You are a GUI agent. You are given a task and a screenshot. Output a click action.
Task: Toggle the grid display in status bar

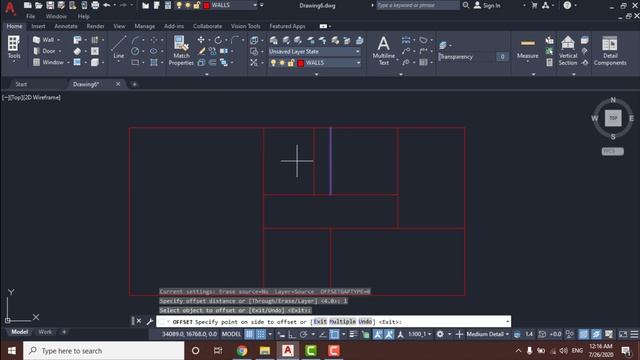tap(249, 334)
